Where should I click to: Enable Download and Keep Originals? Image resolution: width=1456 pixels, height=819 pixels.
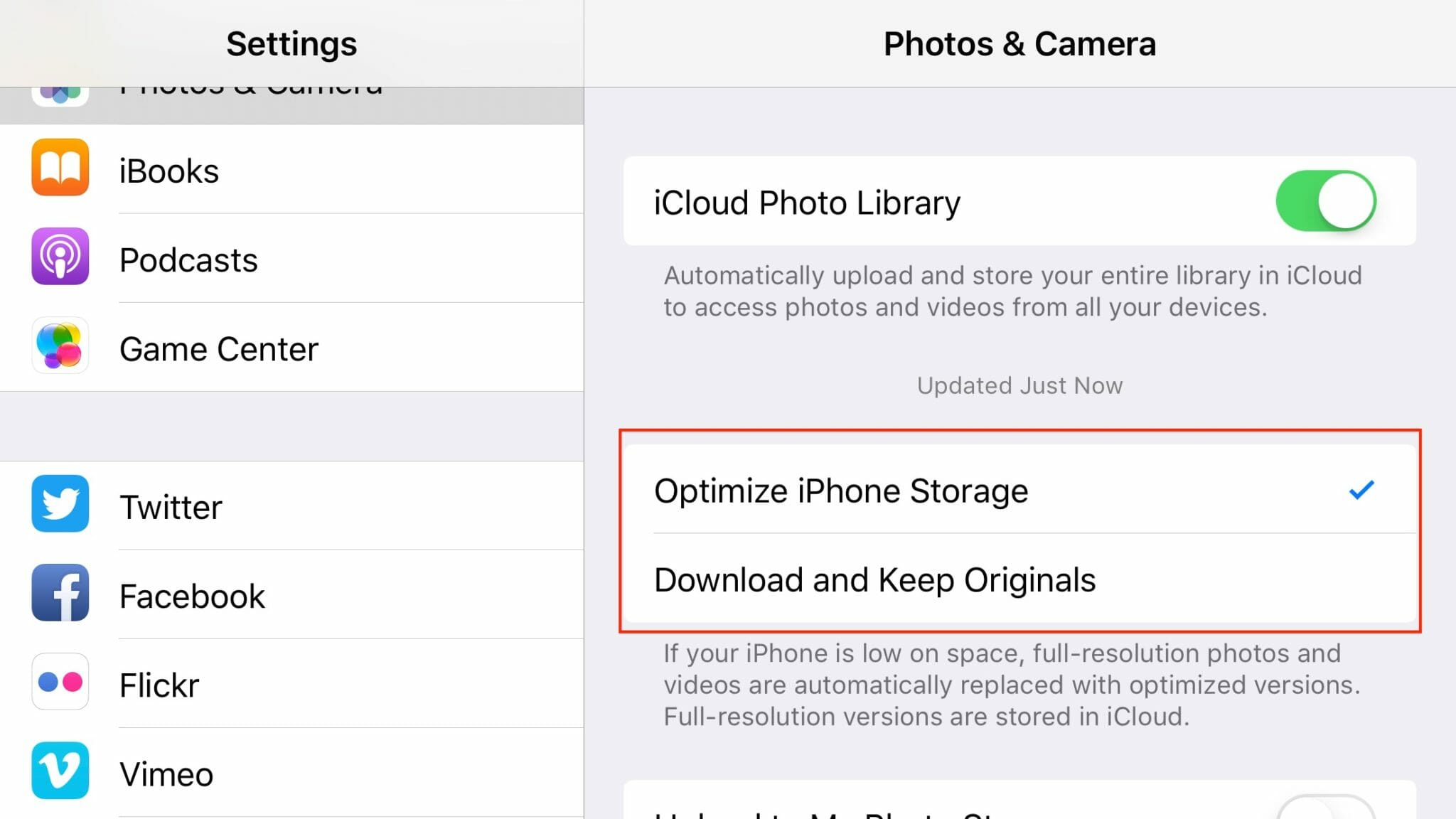pos(875,580)
